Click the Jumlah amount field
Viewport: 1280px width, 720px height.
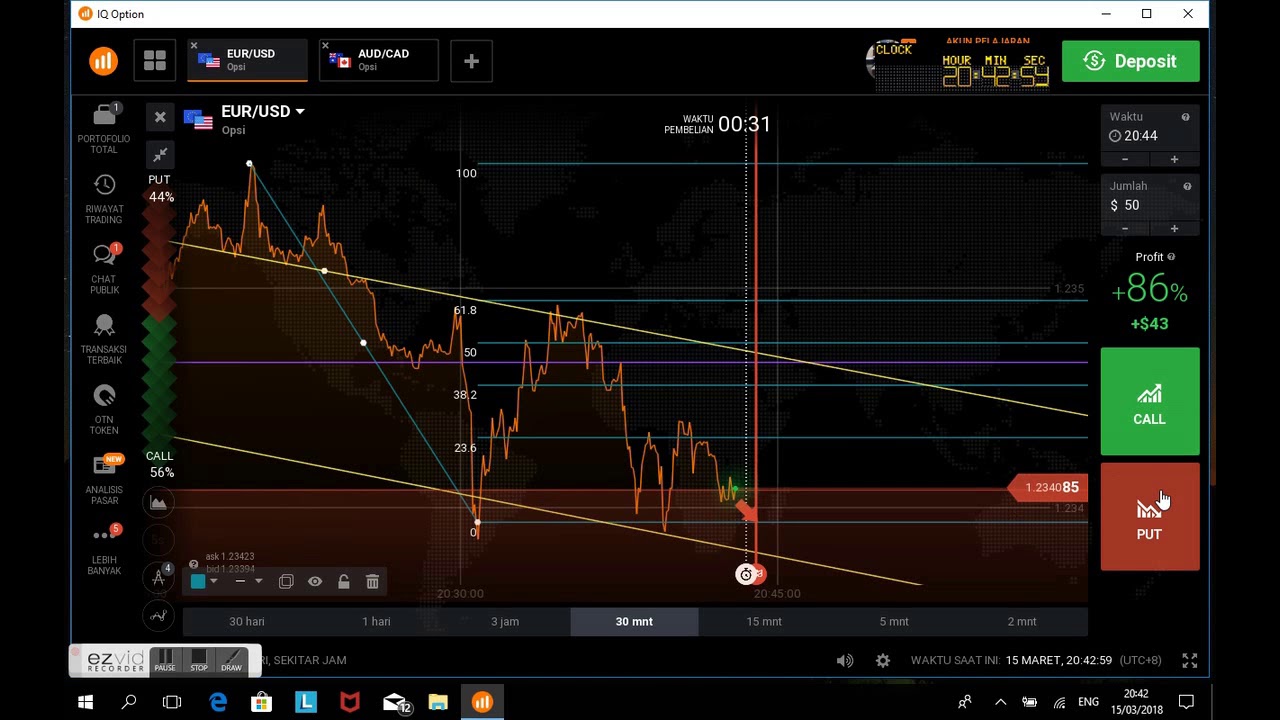(x=1150, y=205)
